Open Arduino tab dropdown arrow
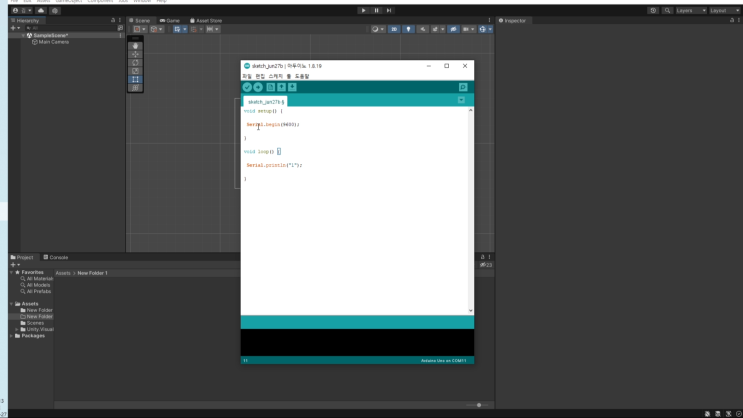This screenshot has height=418, width=743. (461, 100)
